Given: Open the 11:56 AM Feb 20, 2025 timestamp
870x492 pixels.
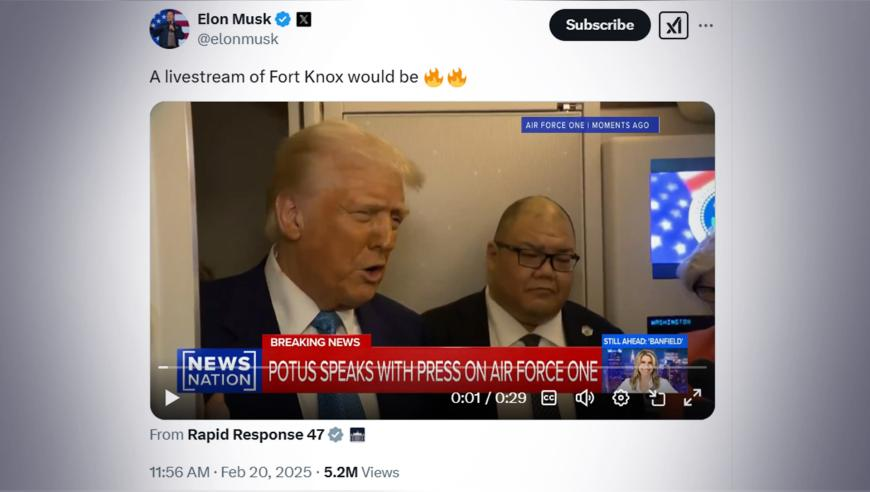Looking at the screenshot, I should coord(230,472).
